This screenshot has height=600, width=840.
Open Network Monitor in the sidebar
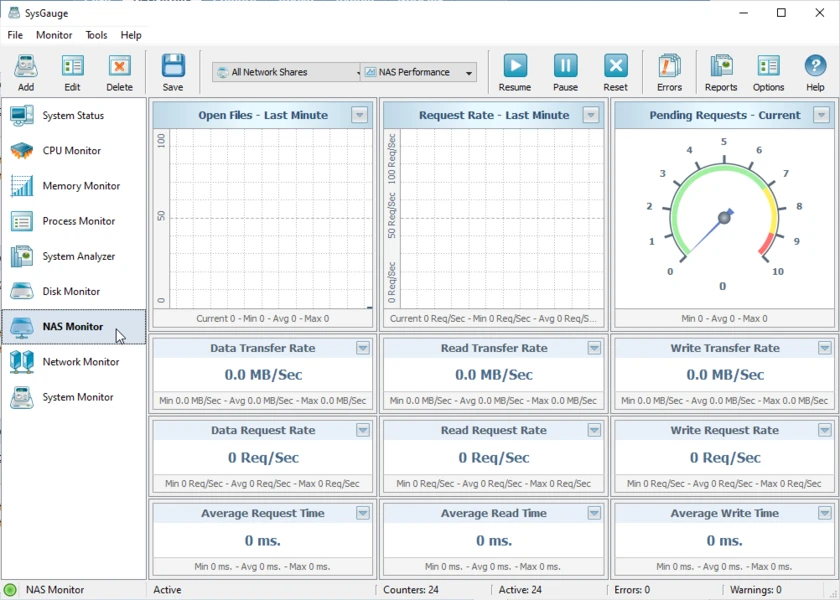[74, 362]
